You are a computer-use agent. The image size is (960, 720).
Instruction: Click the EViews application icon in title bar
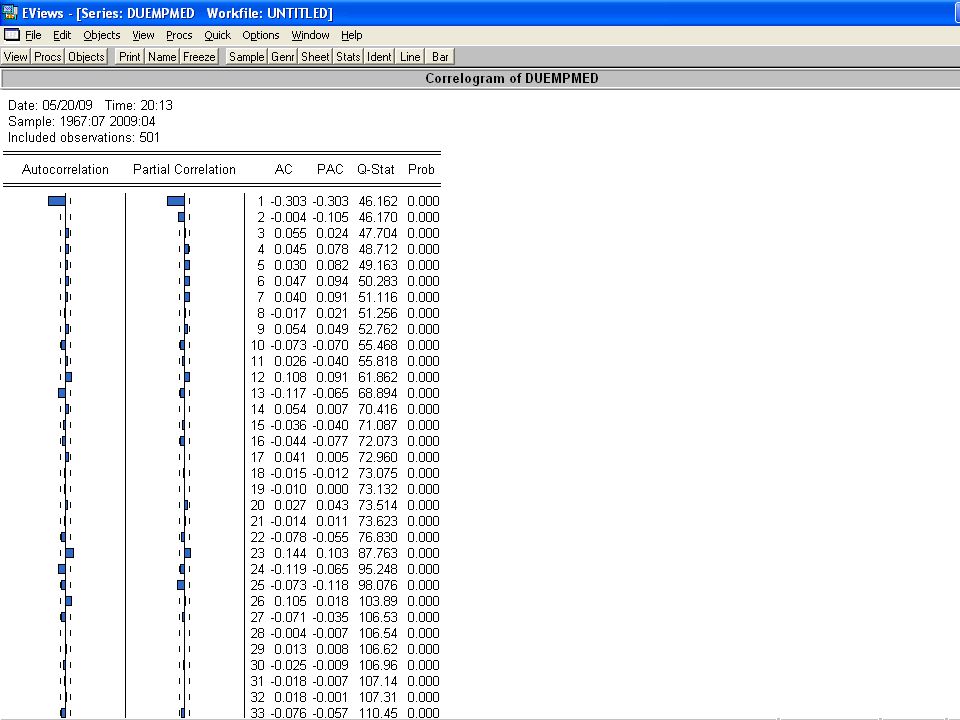[x=9, y=12]
